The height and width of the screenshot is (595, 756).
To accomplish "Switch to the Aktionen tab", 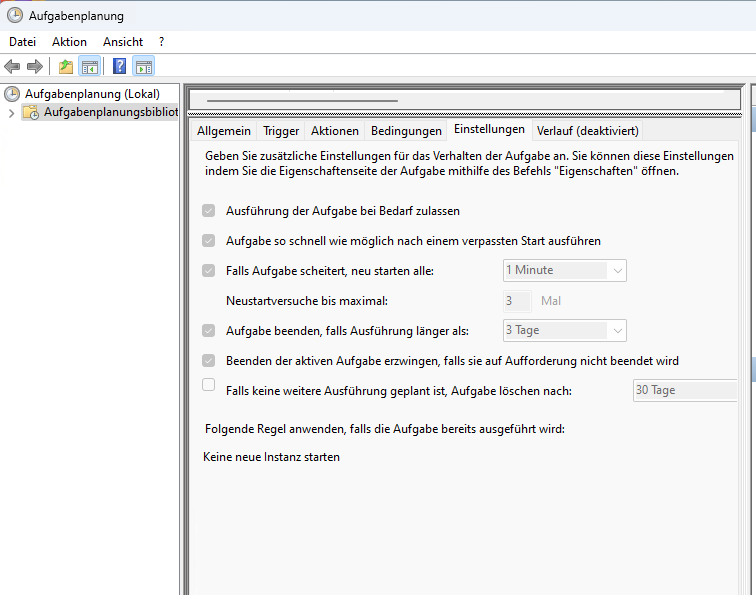I will pos(335,131).
